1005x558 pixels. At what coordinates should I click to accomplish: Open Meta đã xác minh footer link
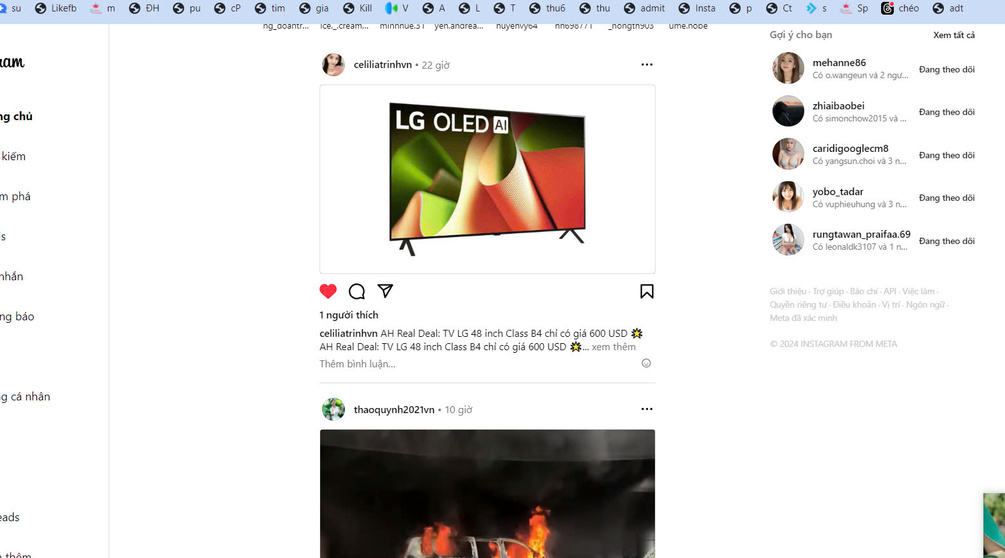803,318
